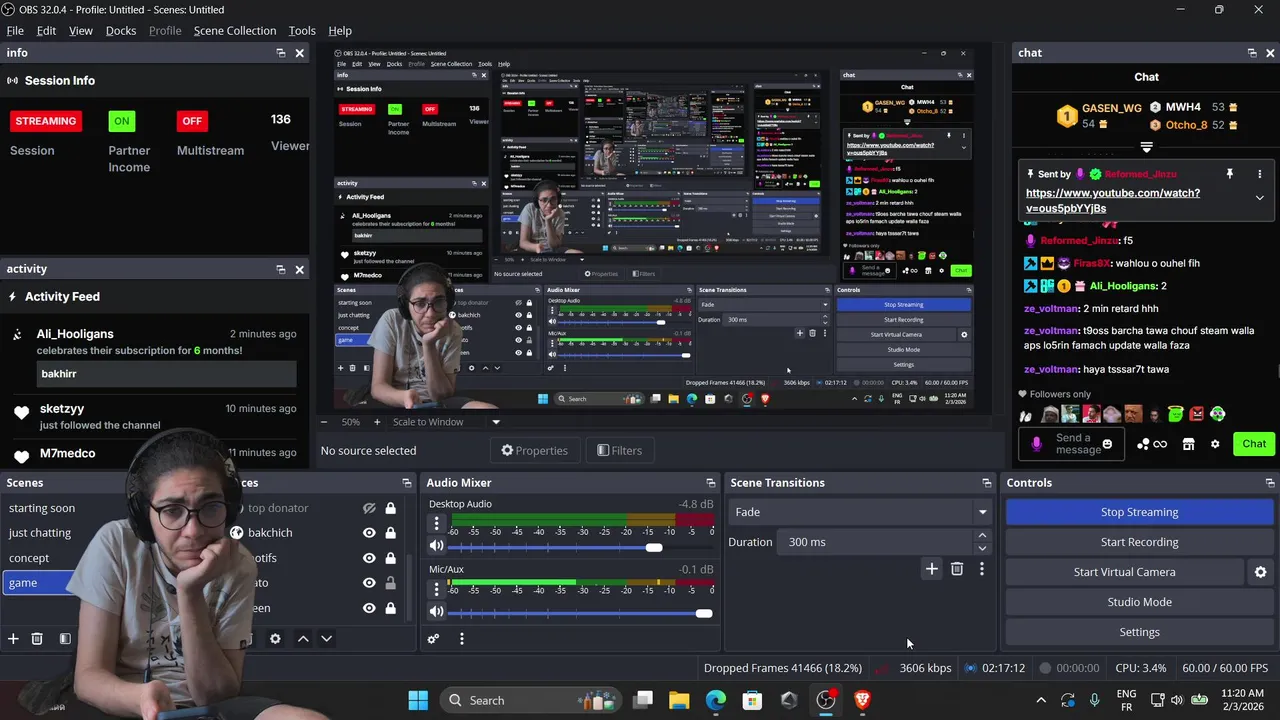Open source properties gear in Sources panel
The width and height of the screenshot is (1280, 720).
tap(275, 638)
